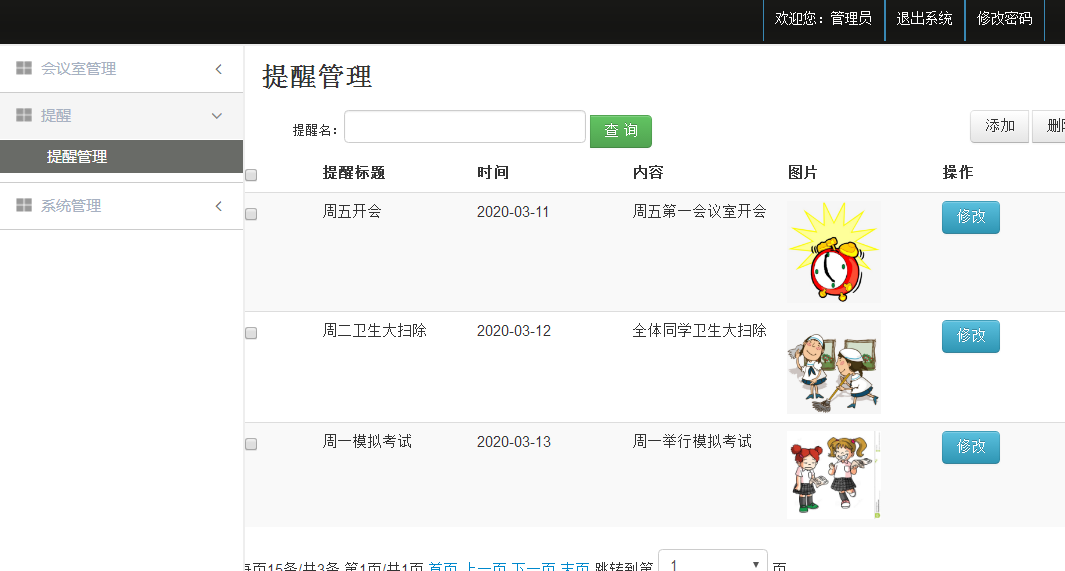Open the exam girls image thumbnail
Image resolution: width=1065 pixels, height=571 pixels.
[x=833, y=475]
